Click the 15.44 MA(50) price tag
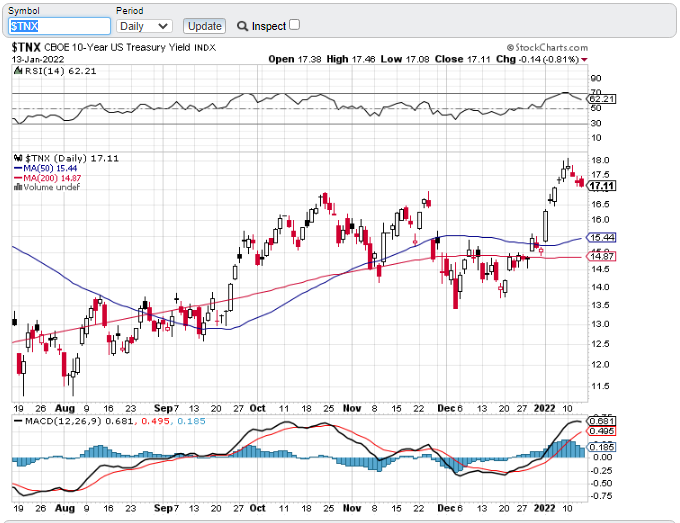 (x=601, y=238)
